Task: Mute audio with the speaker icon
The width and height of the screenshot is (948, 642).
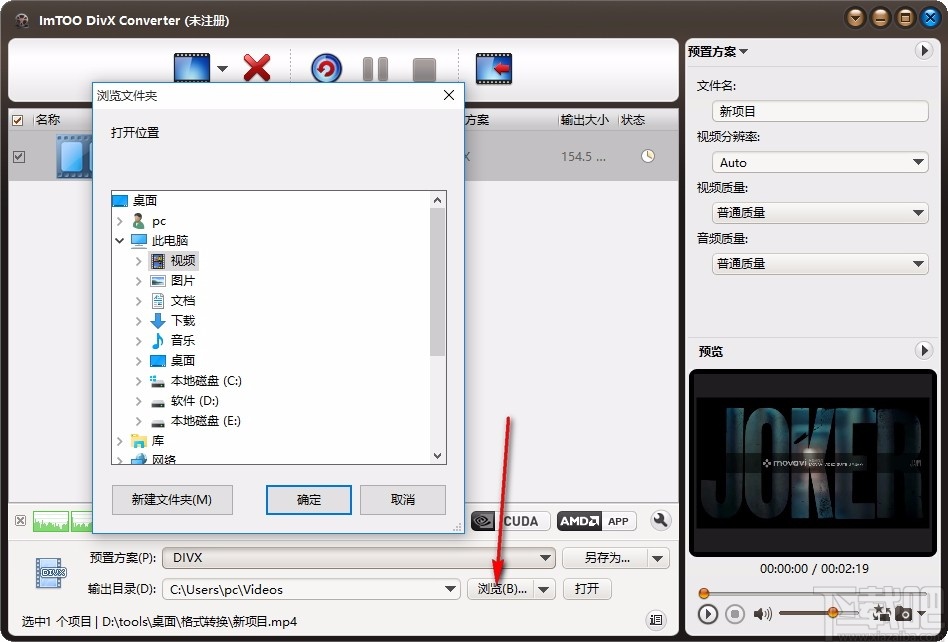Action: click(763, 614)
